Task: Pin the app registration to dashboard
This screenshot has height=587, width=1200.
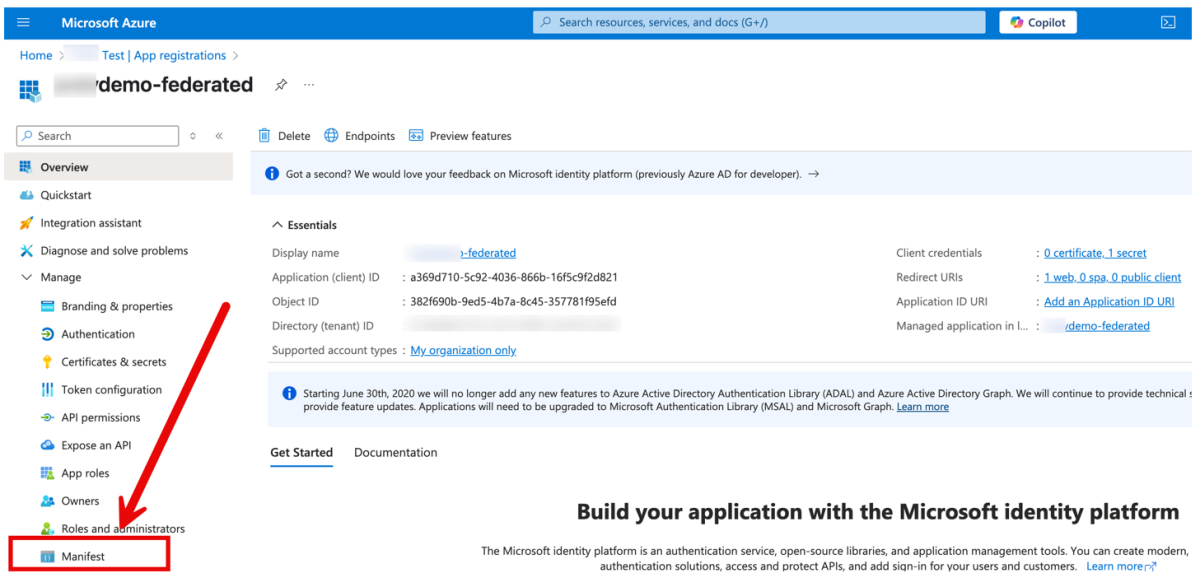Action: (x=281, y=85)
